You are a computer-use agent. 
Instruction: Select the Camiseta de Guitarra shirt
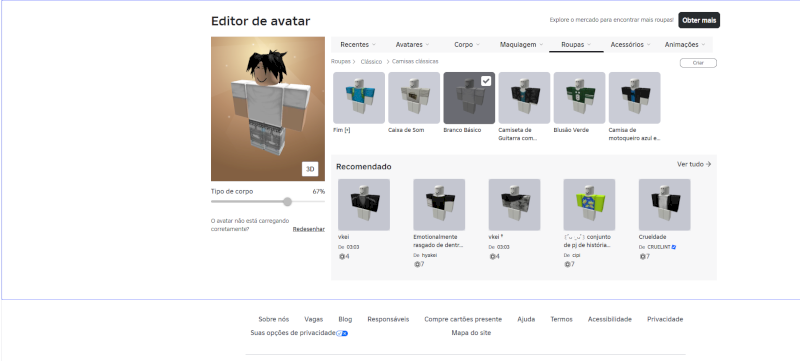click(x=524, y=97)
